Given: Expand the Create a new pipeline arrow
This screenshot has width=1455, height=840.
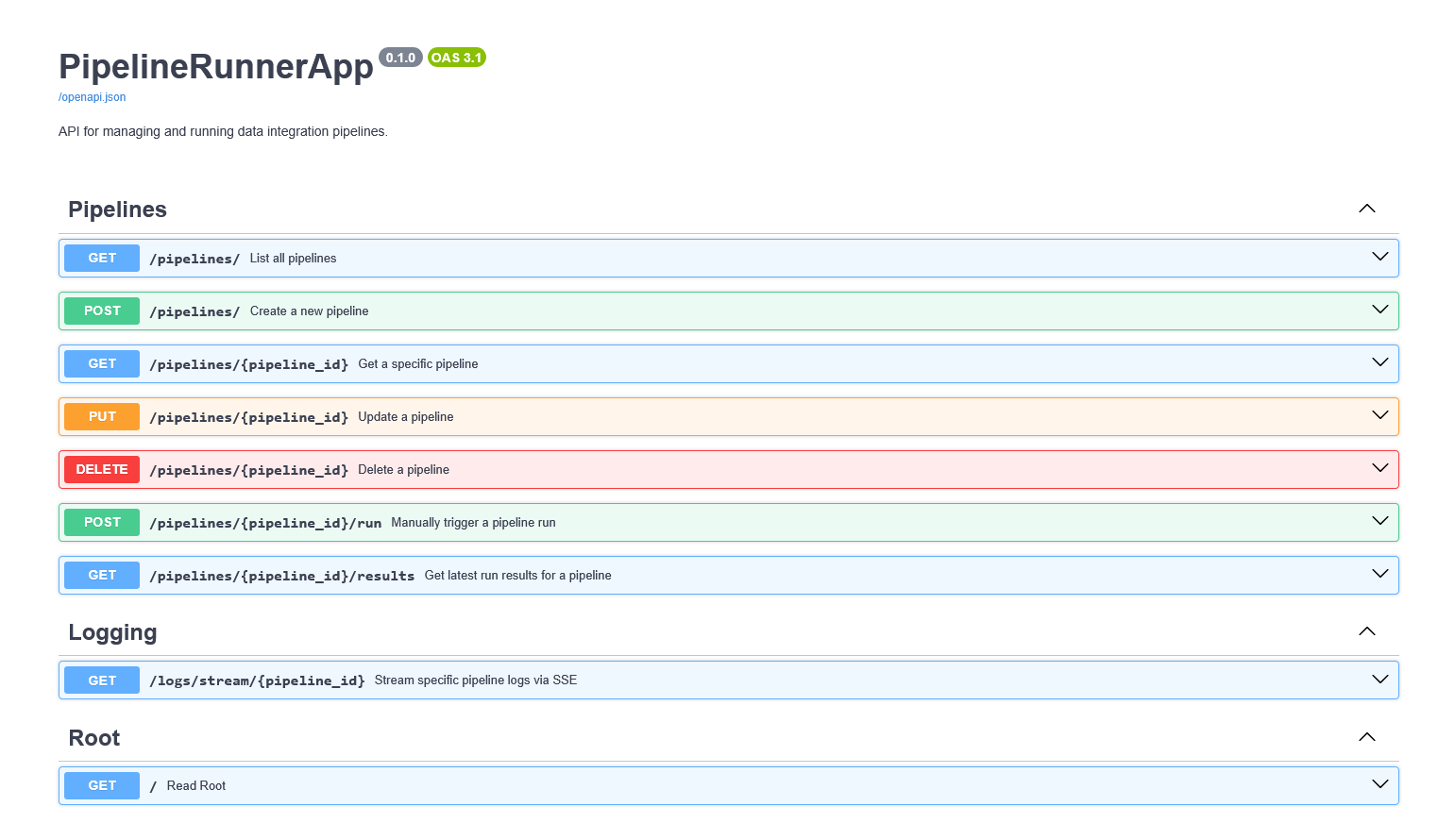Looking at the screenshot, I should [1379, 311].
